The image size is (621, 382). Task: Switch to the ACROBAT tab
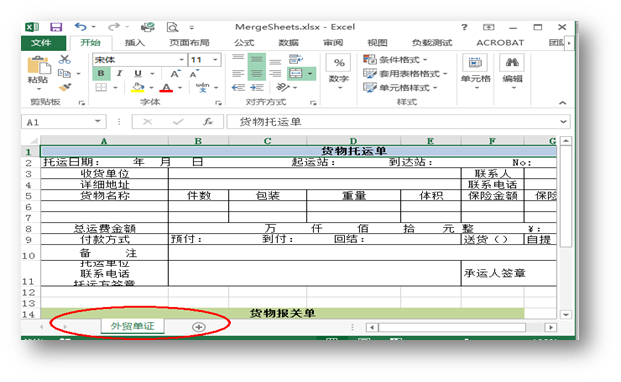(500, 42)
